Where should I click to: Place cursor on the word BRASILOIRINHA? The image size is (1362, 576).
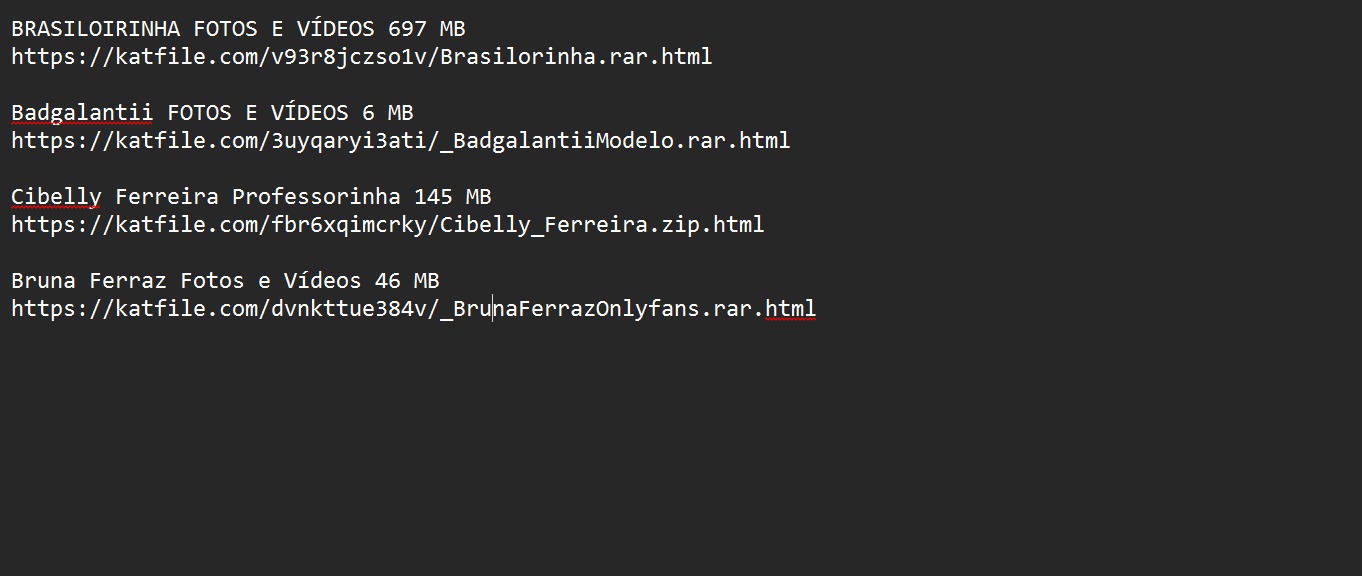[96, 29]
